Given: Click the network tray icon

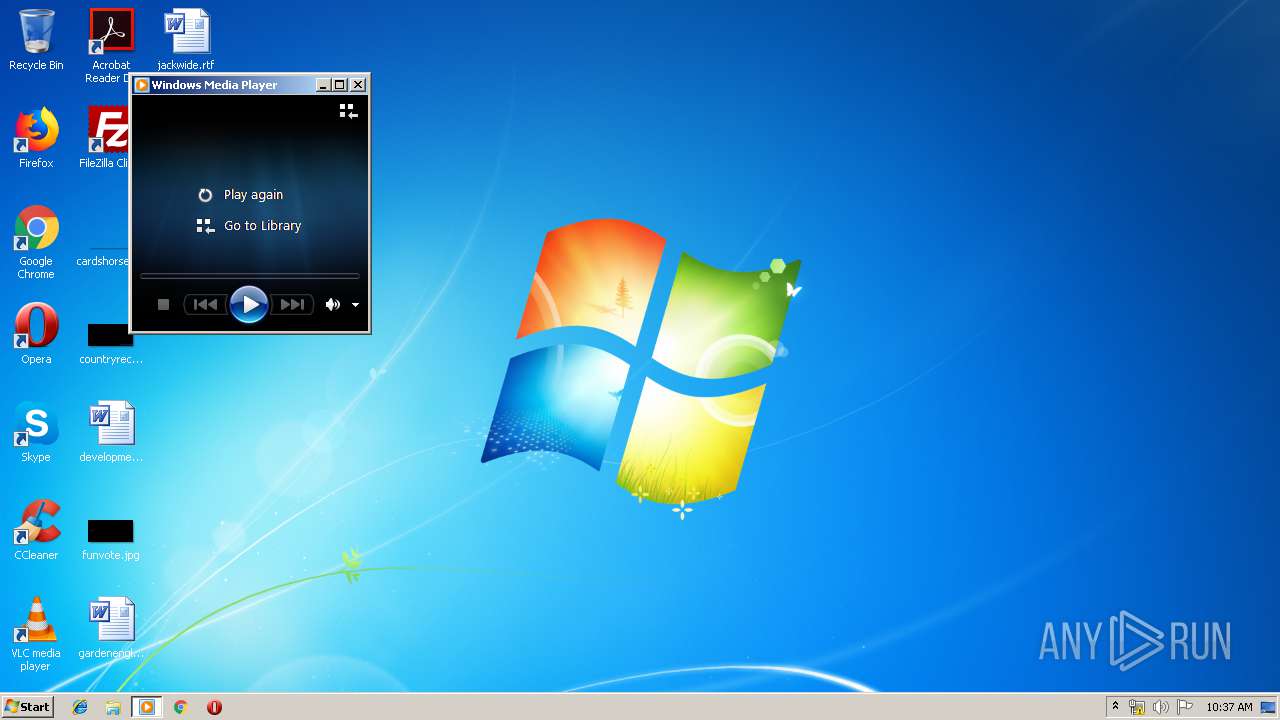Looking at the screenshot, I should [1137, 707].
